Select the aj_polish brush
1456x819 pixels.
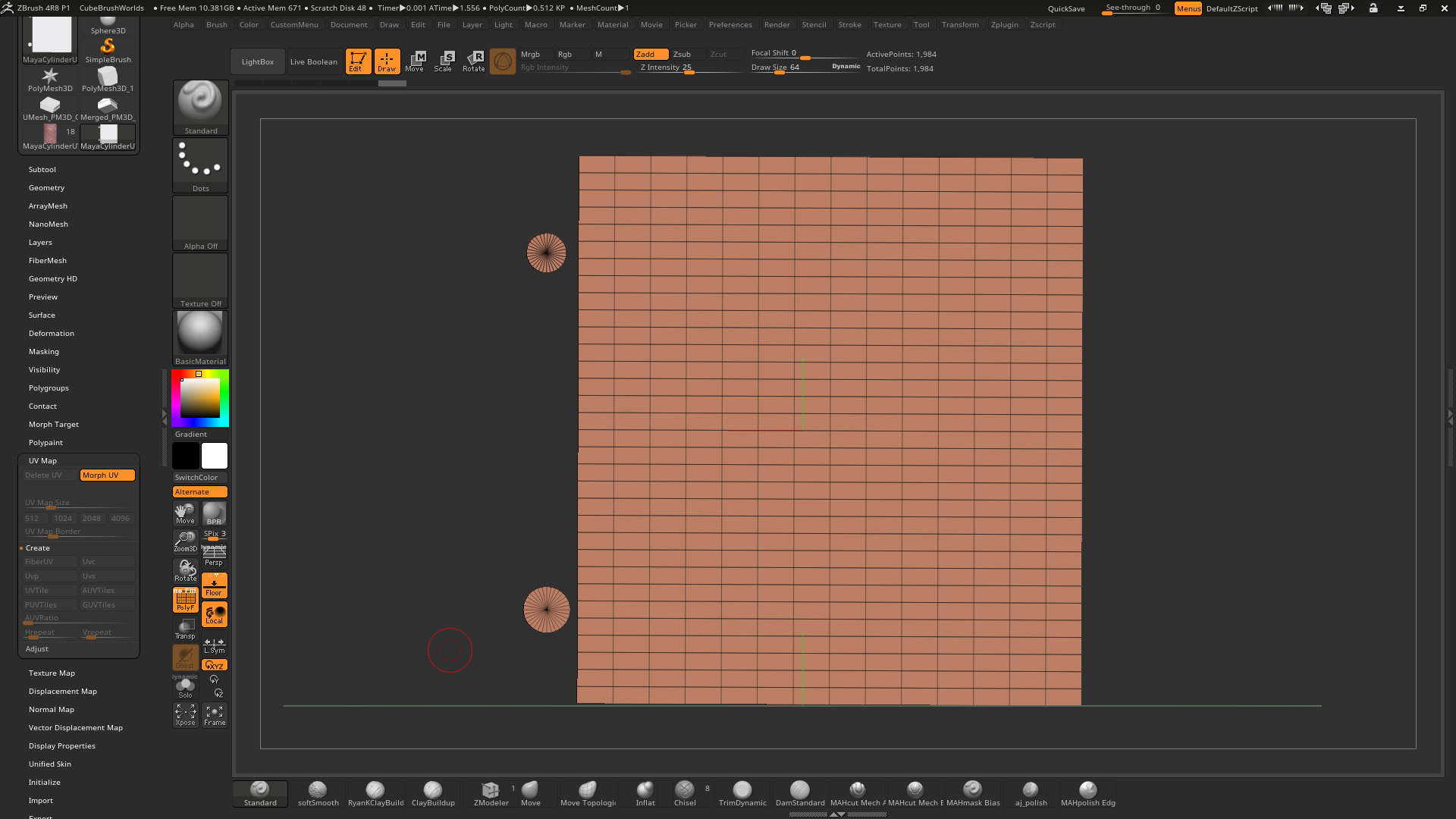(x=1031, y=794)
